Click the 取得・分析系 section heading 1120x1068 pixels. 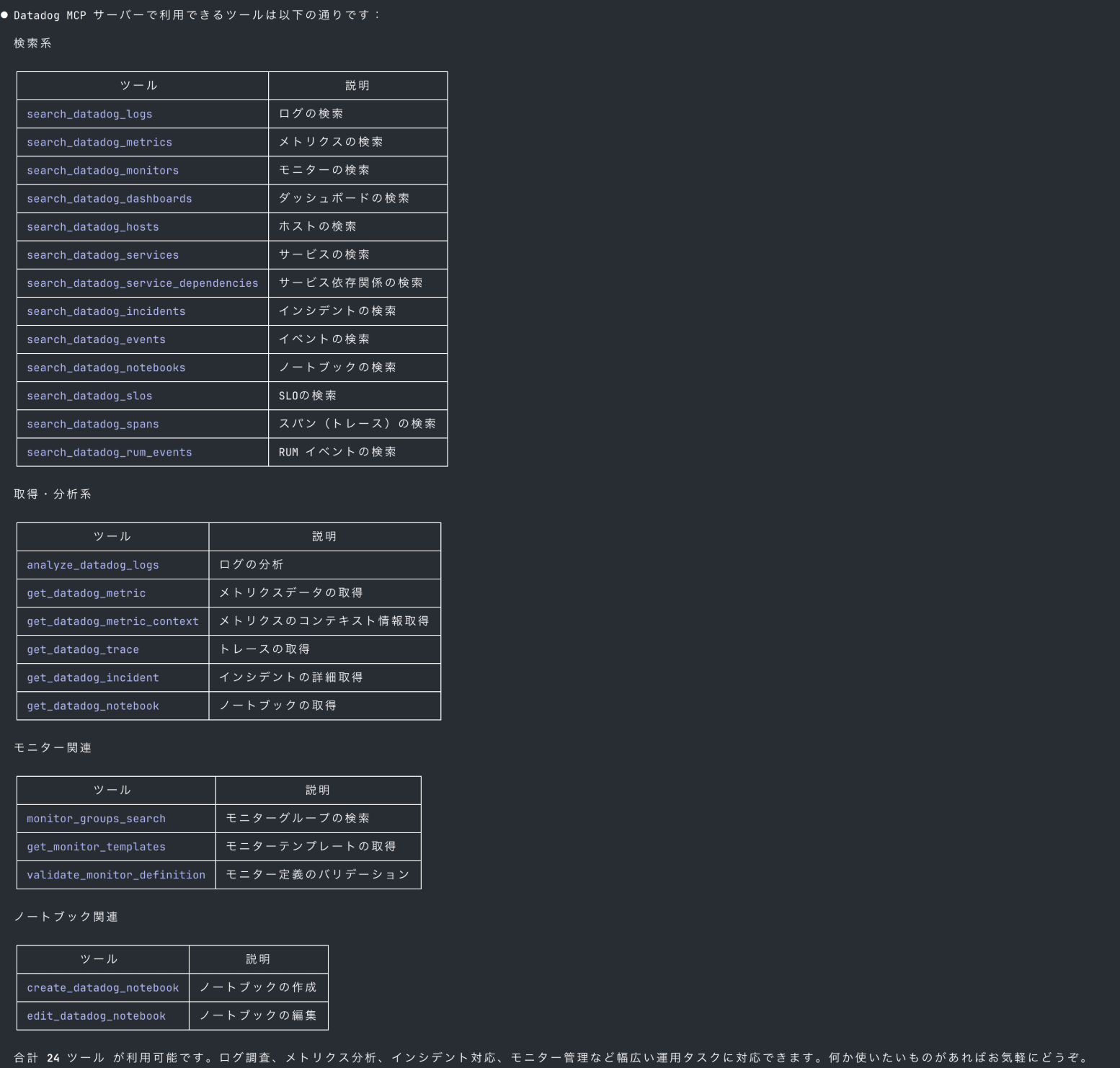(52, 494)
